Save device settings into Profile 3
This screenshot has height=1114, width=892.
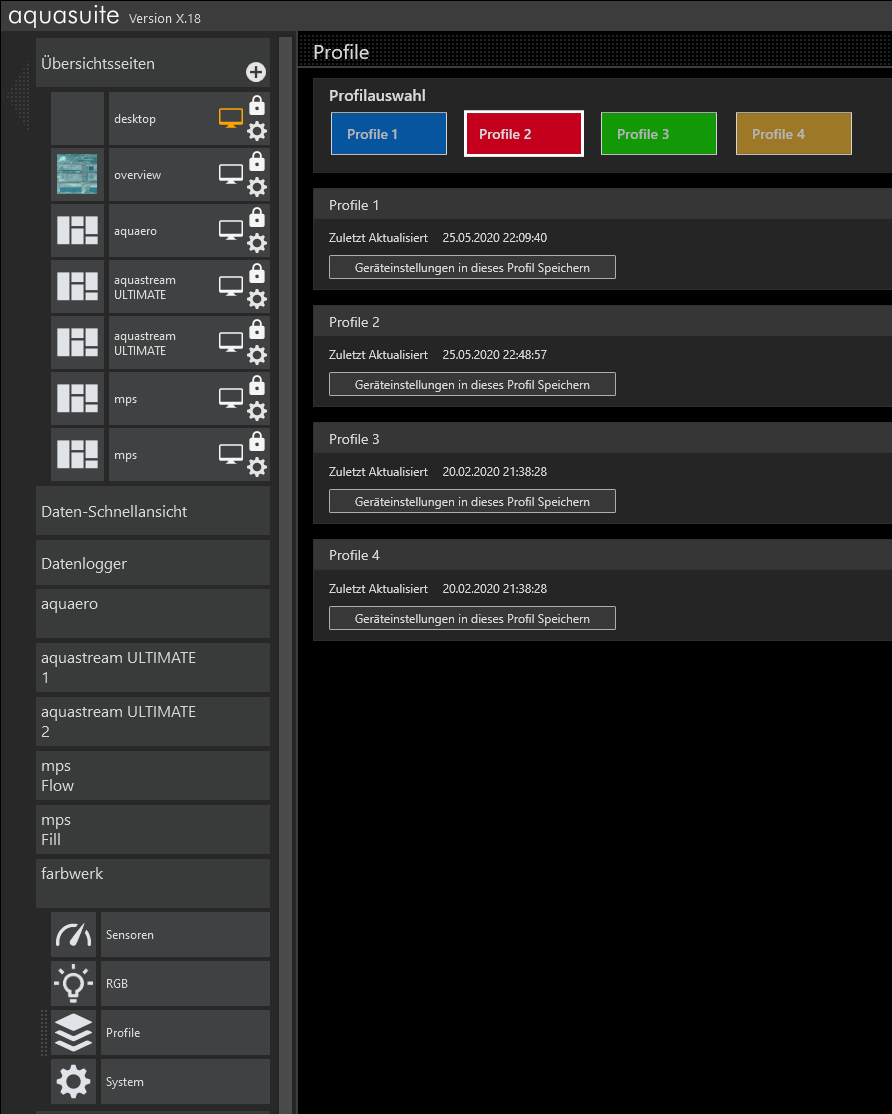pyautogui.click(x=472, y=502)
